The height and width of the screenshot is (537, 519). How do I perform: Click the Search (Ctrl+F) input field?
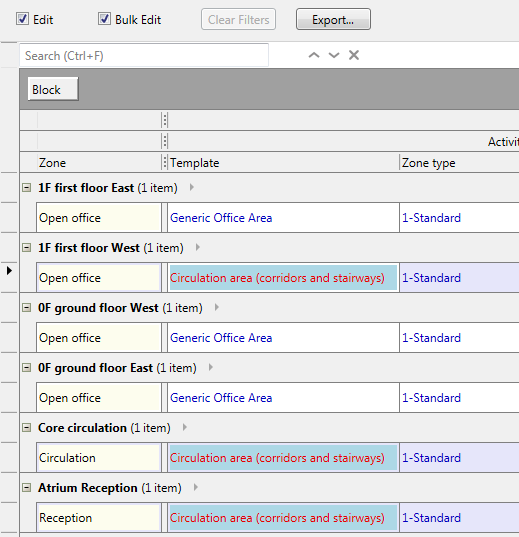(144, 55)
